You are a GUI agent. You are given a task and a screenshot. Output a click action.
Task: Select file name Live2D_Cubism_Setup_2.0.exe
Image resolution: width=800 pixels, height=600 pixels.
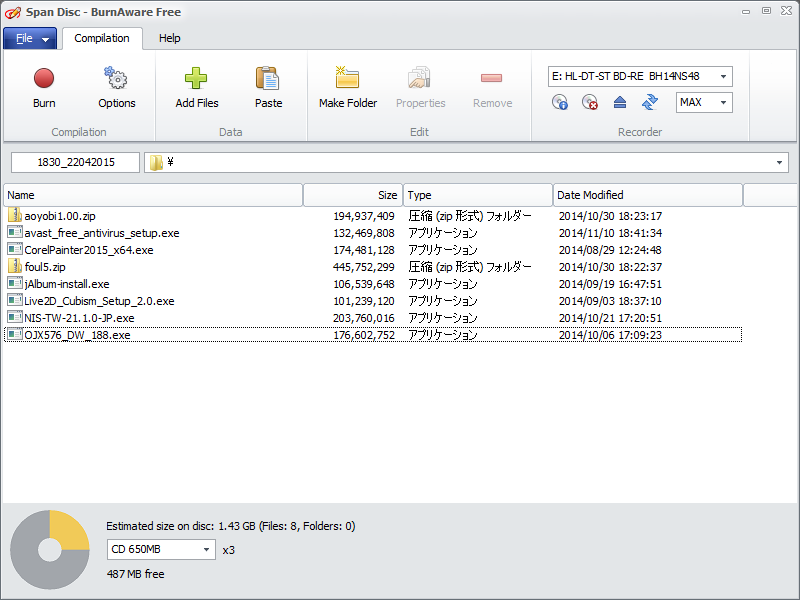(99, 301)
